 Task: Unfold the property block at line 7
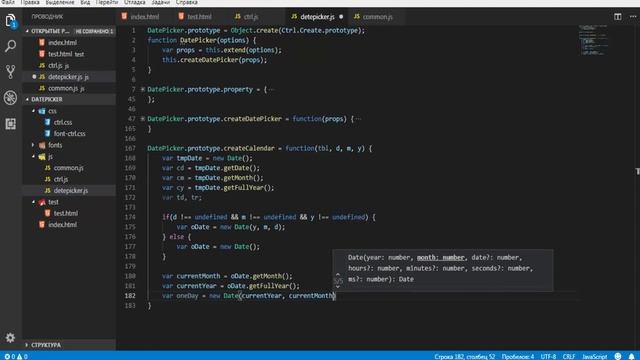[x=142, y=89]
